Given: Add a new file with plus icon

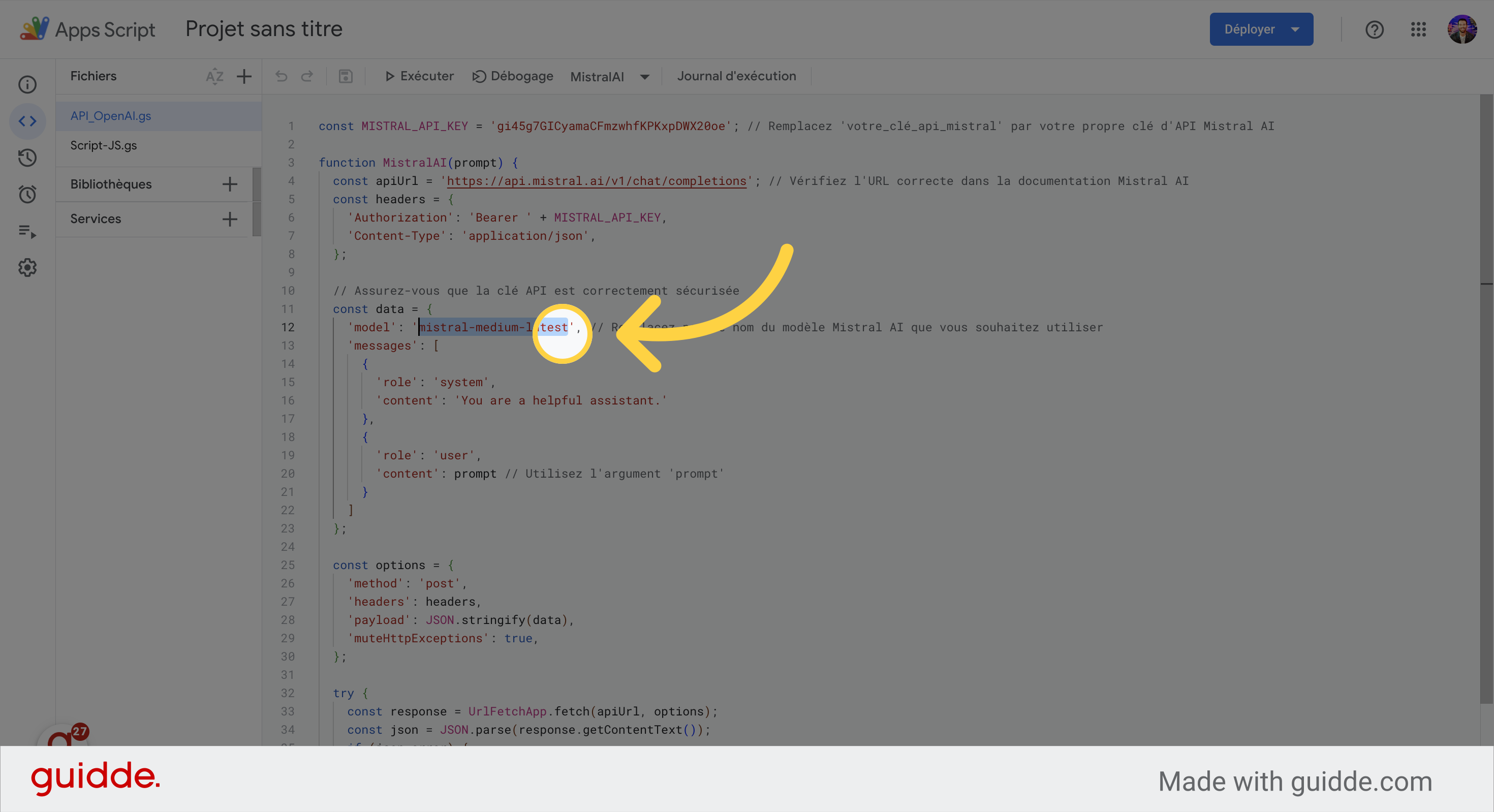Looking at the screenshot, I should pyautogui.click(x=244, y=77).
